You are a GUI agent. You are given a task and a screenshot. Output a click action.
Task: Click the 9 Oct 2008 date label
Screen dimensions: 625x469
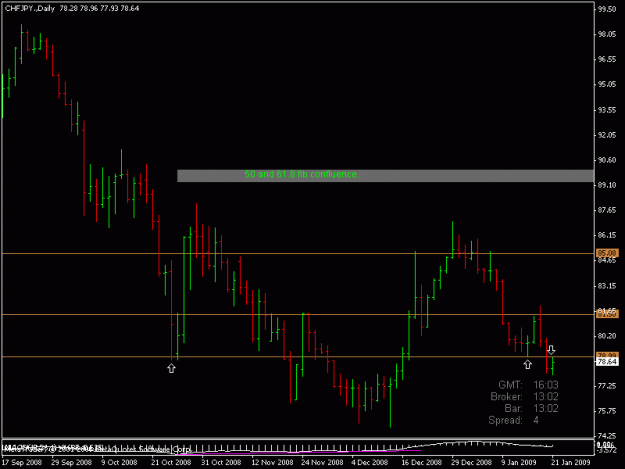point(119,463)
